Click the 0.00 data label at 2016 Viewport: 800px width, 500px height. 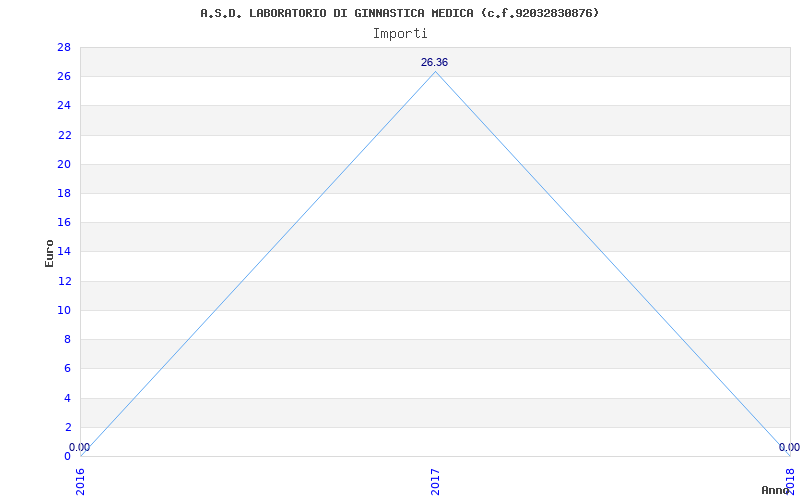click(x=79, y=447)
